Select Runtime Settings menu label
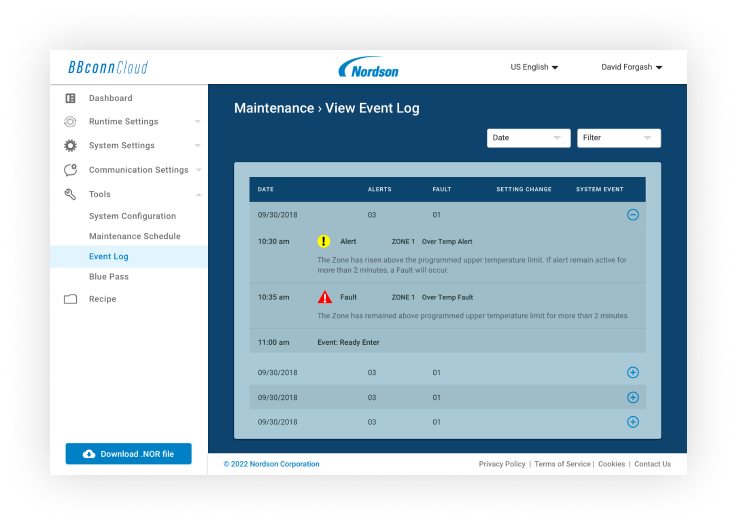 (x=124, y=122)
